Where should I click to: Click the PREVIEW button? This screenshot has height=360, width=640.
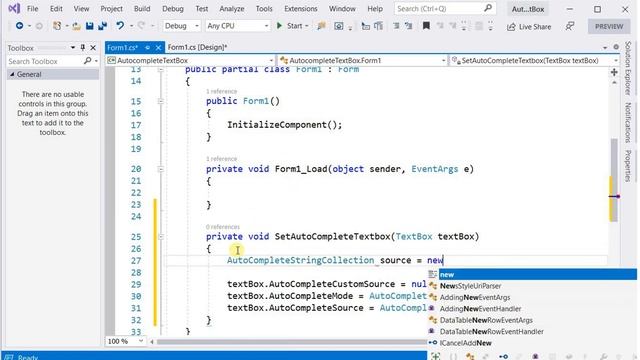pos(609,27)
